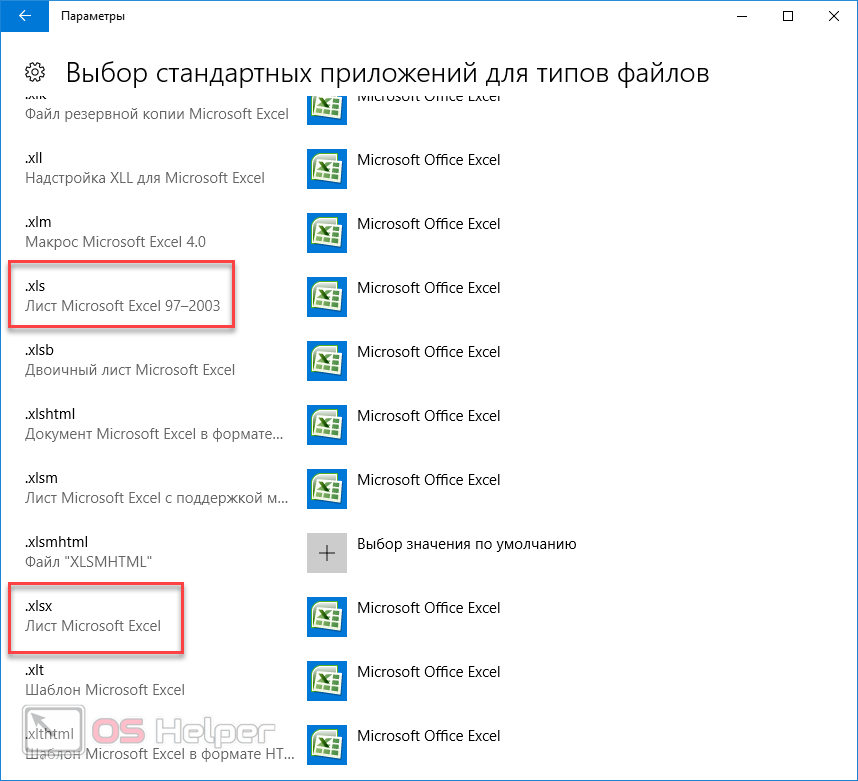Change Microsoft Office Excel app for .xlthtml
This screenshot has width=858, height=781.
click(x=428, y=736)
